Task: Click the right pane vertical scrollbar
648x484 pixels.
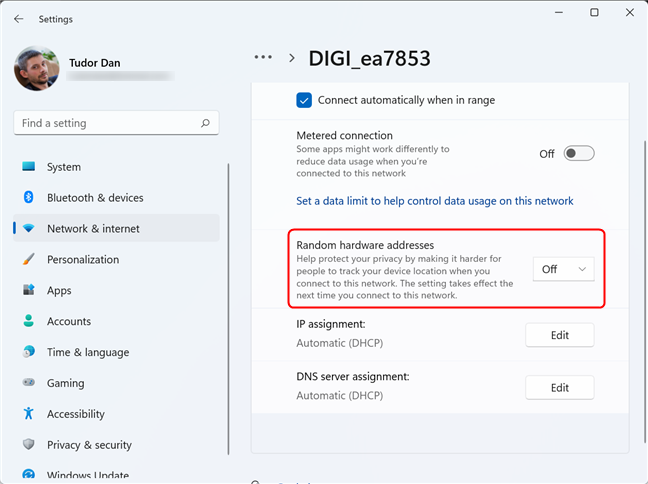Action: click(645, 291)
